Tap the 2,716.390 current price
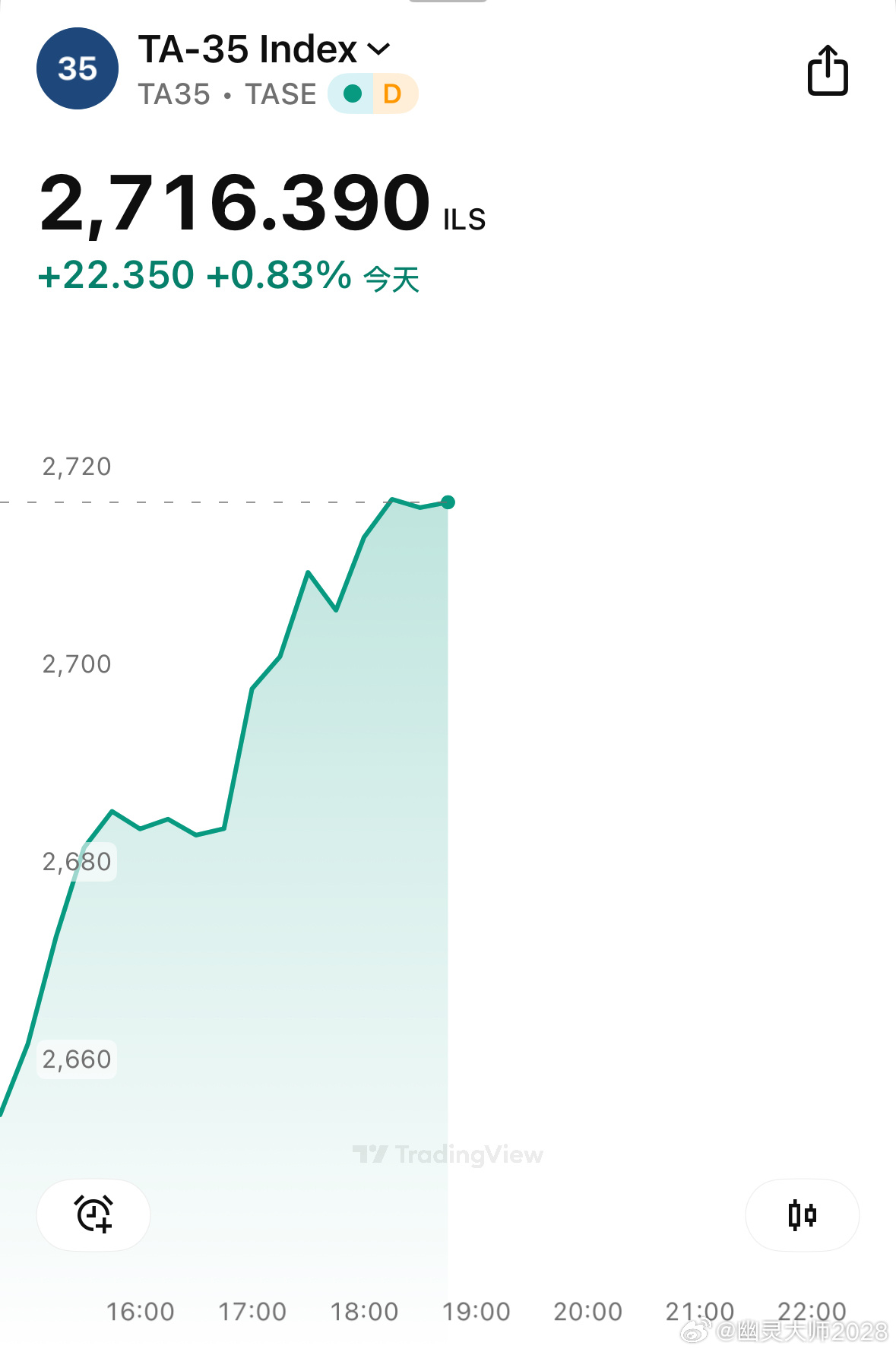The image size is (896, 1352). point(235,202)
